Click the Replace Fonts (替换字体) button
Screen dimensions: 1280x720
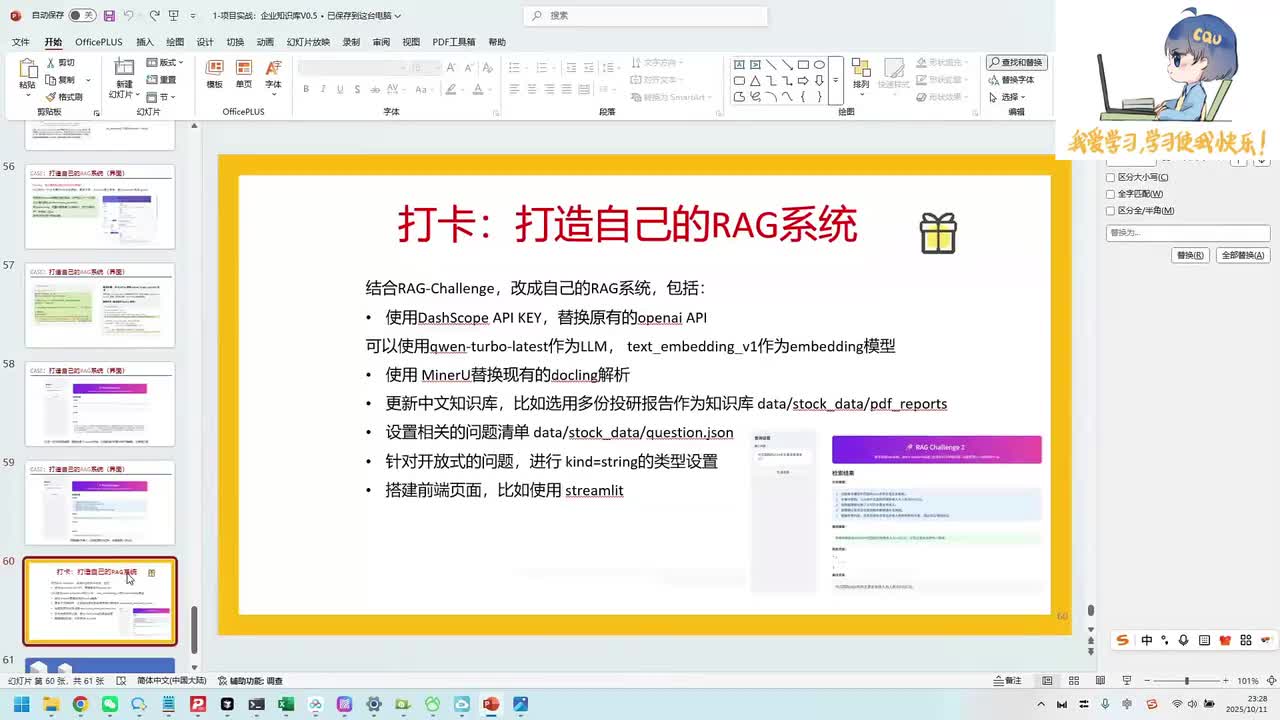click(x=1011, y=80)
